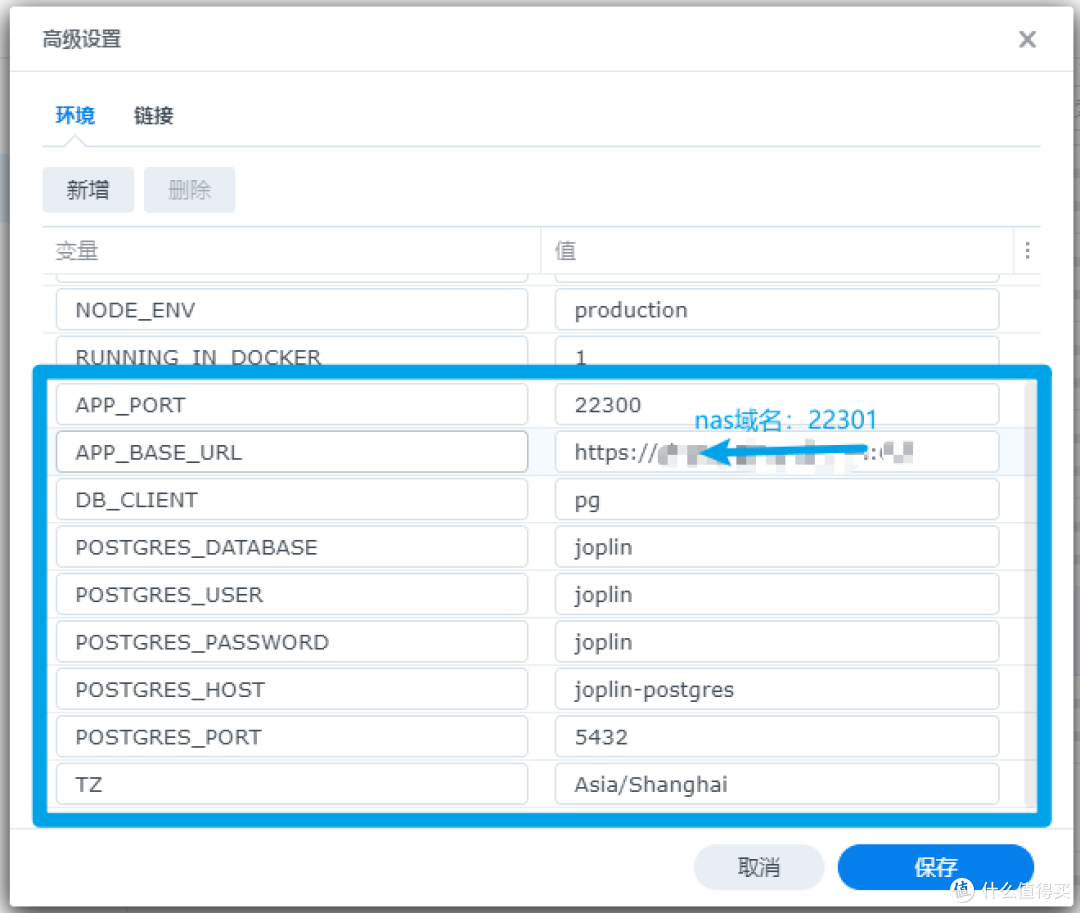Switch to the 环境 tab
Screen dimensions: 1080x913
pos(75,116)
